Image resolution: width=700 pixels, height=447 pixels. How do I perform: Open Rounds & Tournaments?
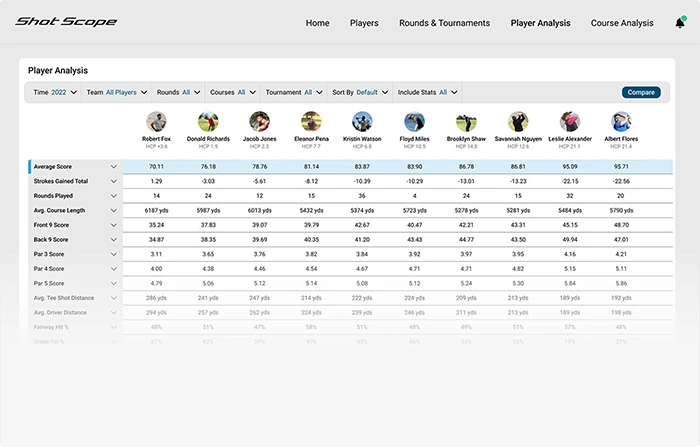[x=444, y=23]
